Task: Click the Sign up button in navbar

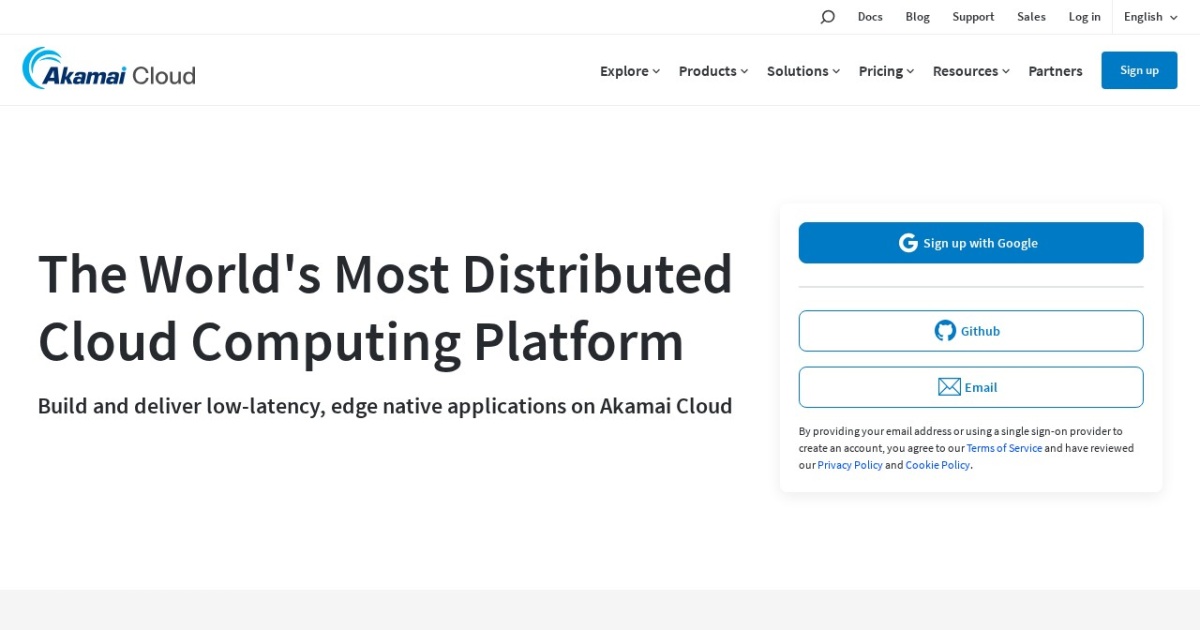Action: click(1139, 70)
